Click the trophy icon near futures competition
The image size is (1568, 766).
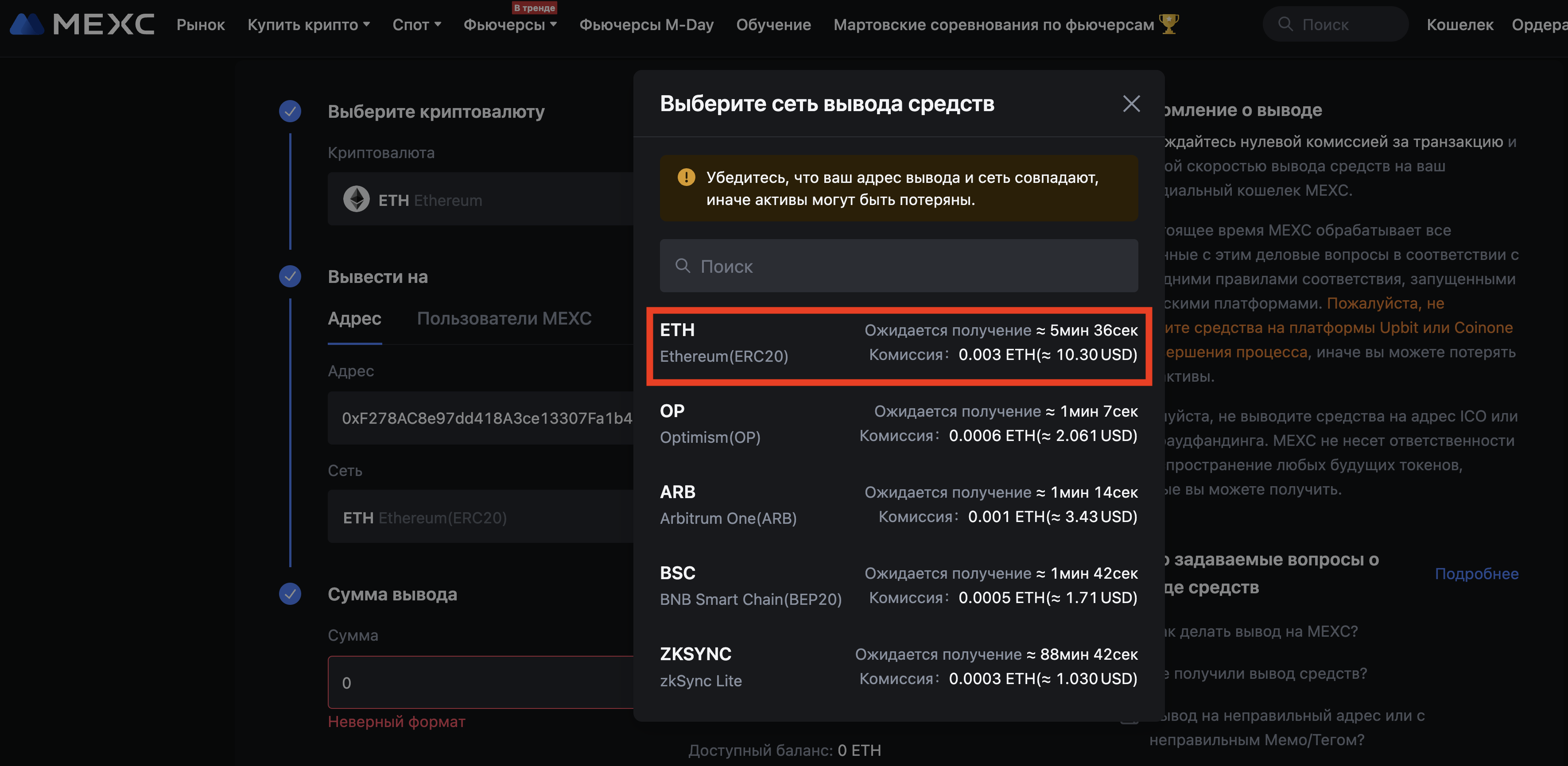(x=1169, y=24)
